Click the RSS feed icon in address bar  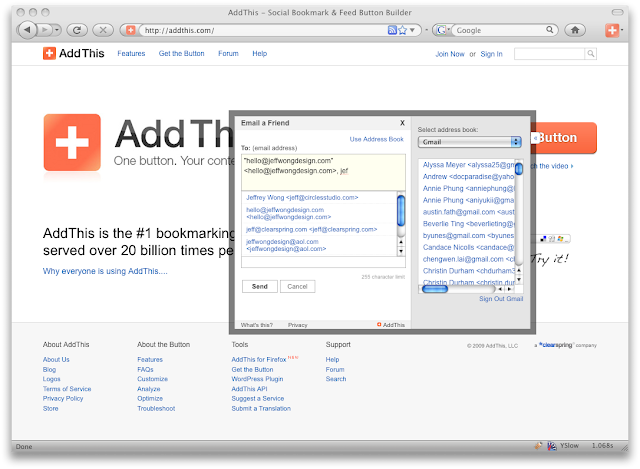coord(392,30)
